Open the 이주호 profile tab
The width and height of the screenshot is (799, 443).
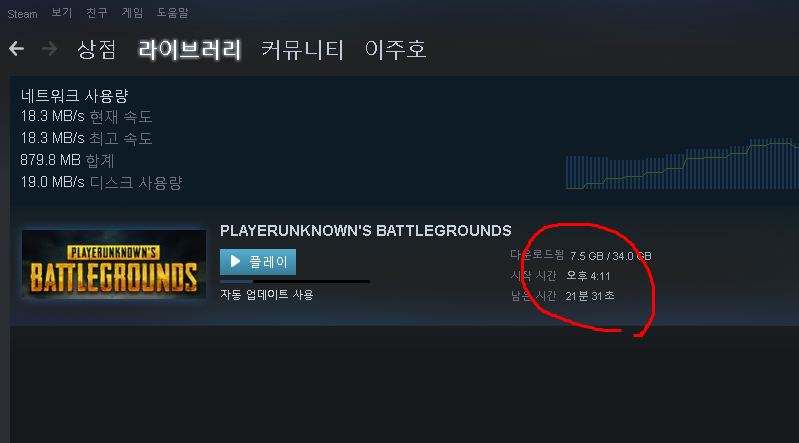(395, 49)
